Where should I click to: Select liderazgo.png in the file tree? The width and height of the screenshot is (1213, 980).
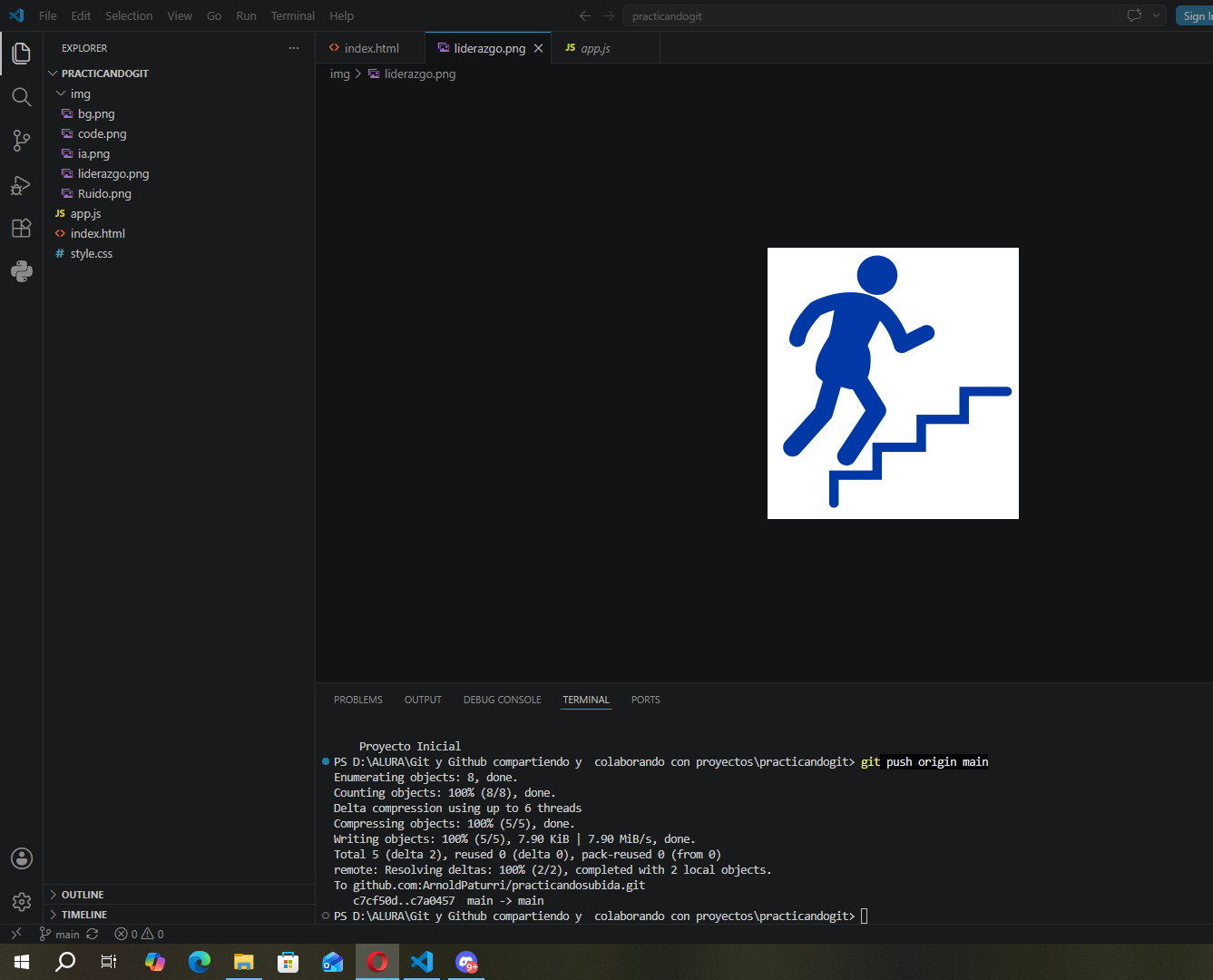(x=179, y=173)
